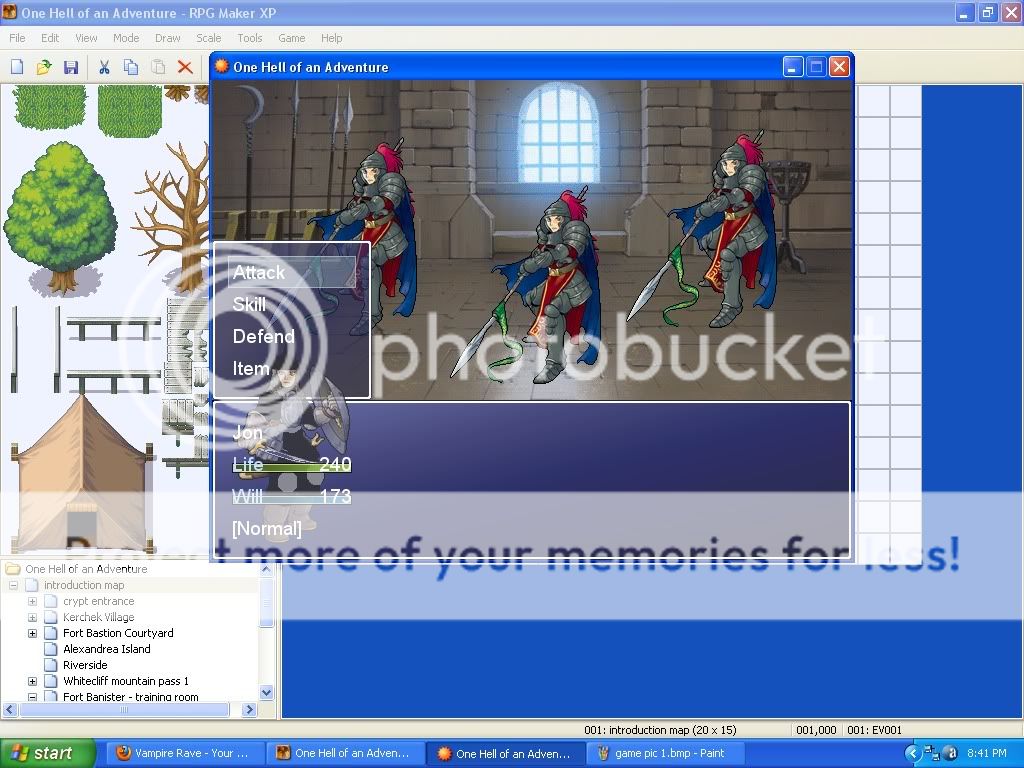Click the system clock showing 8:41 PM
The width and height of the screenshot is (1024, 768).
987,754
